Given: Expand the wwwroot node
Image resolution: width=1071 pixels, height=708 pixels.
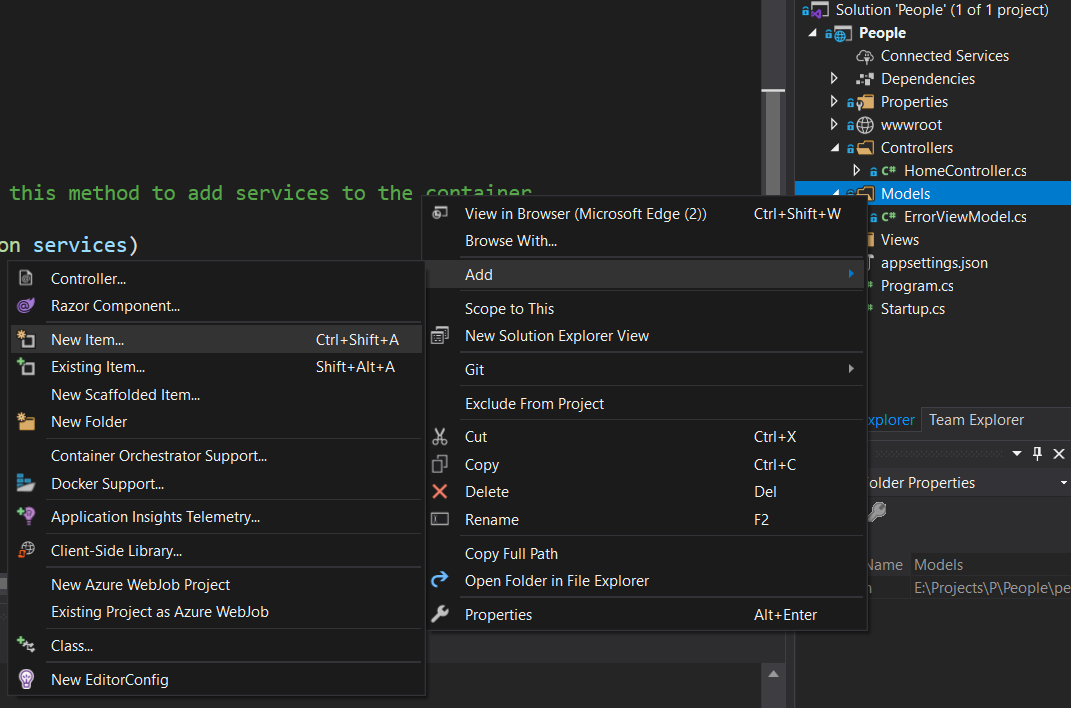Looking at the screenshot, I should tap(834, 124).
